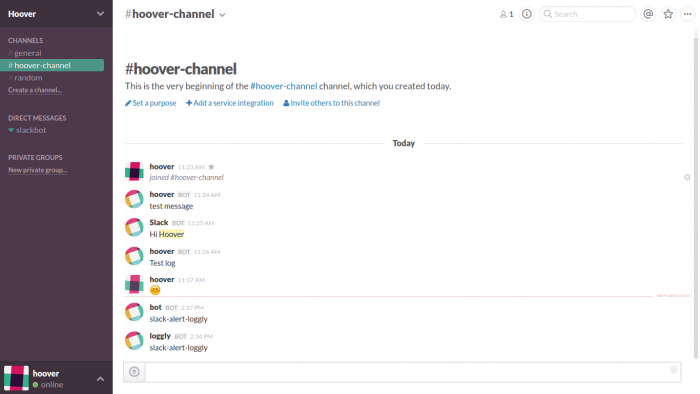Open the emoji picker smiley icon
The image size is (700, 394).
point(674,369)
